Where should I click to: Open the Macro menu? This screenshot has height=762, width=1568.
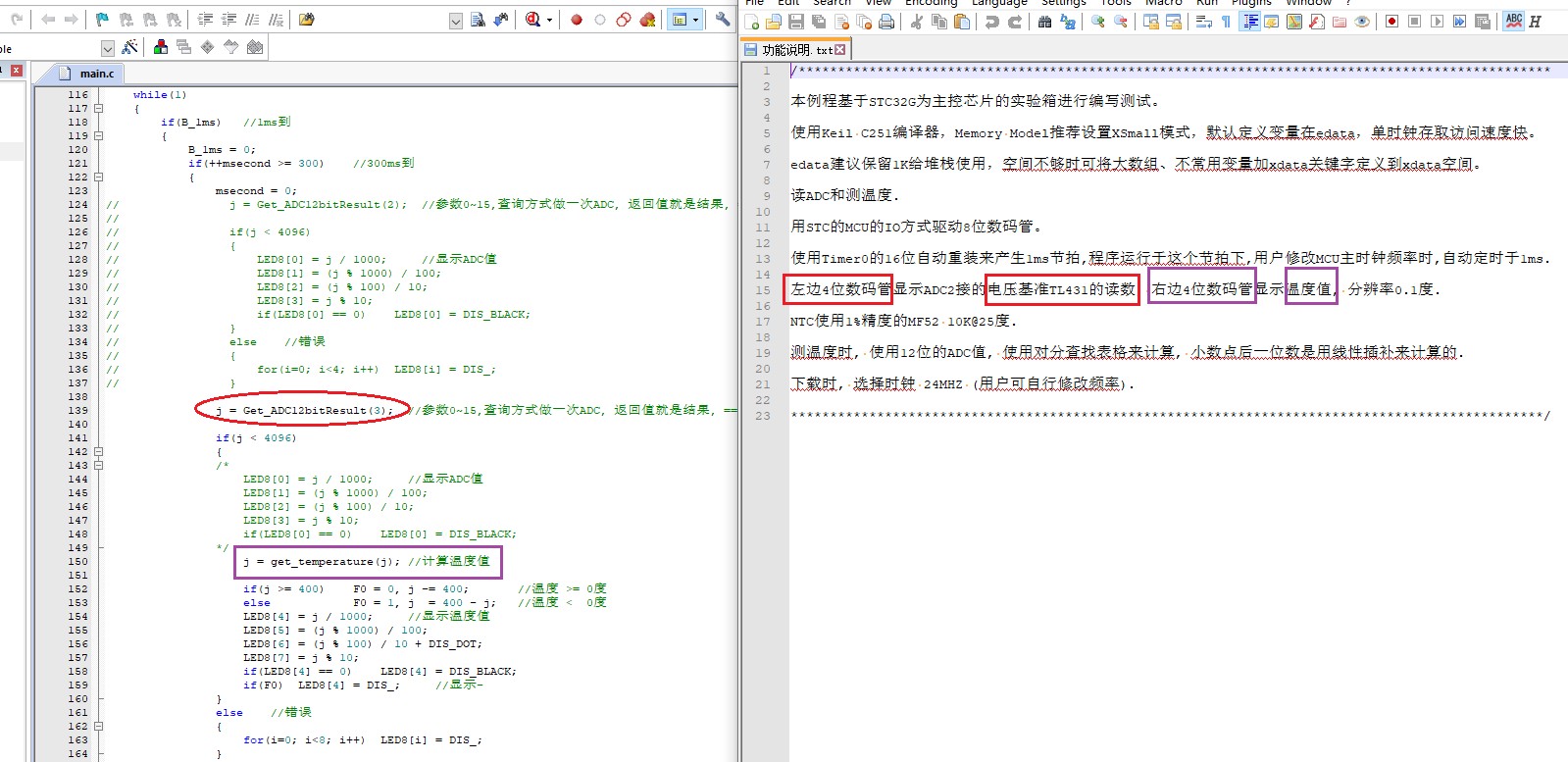tap(1164, 3)
